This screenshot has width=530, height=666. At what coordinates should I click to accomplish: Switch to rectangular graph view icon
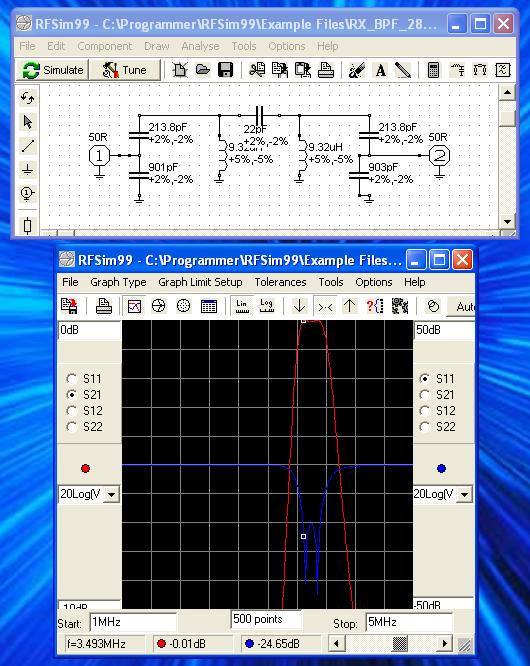pos(134,306)
